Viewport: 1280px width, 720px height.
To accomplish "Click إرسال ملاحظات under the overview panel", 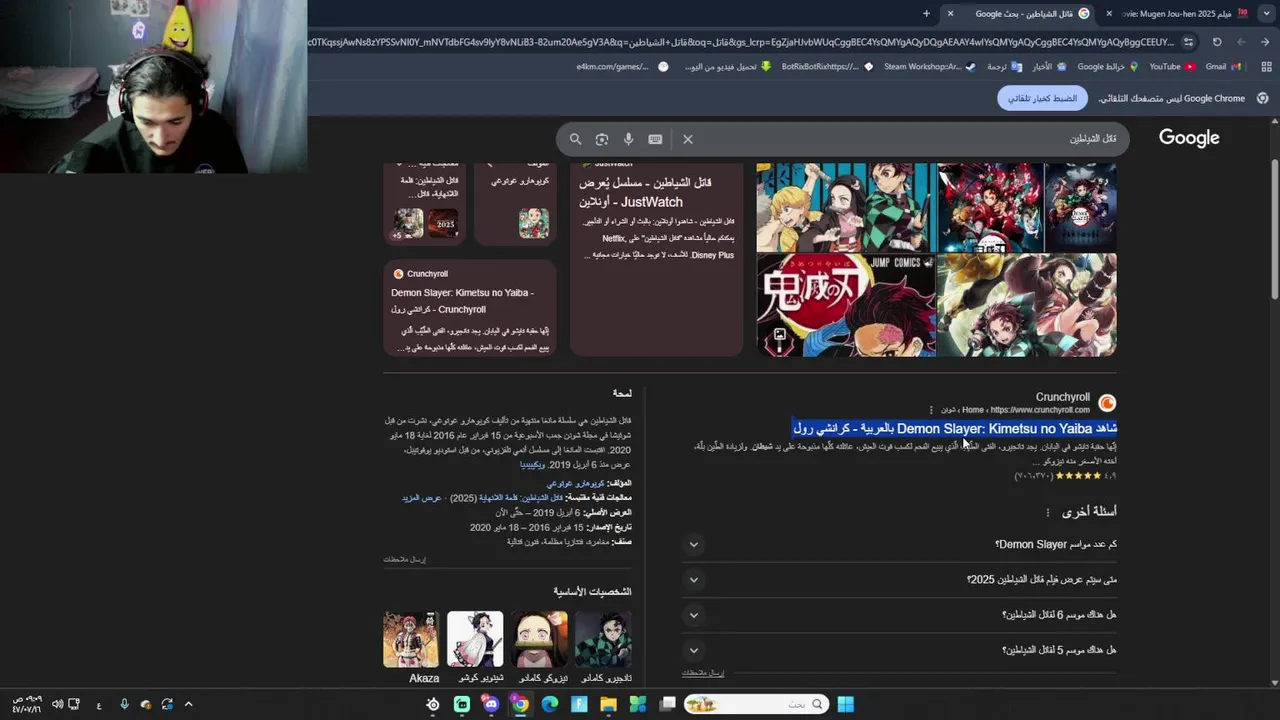I will pyautogui.click(x=404, y=559).
